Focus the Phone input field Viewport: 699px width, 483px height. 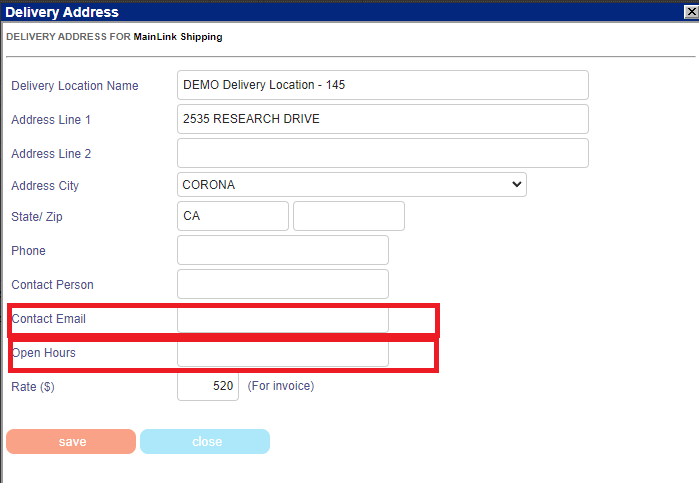[x=282, y=250]
